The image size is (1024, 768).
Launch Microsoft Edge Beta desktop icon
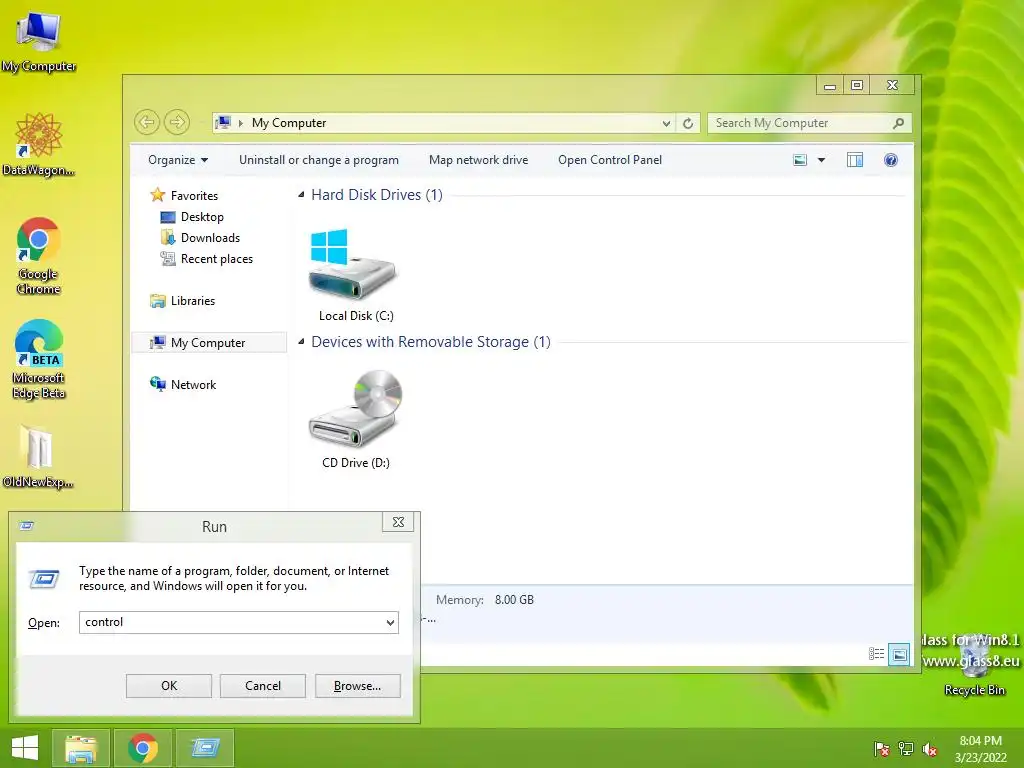39,359
